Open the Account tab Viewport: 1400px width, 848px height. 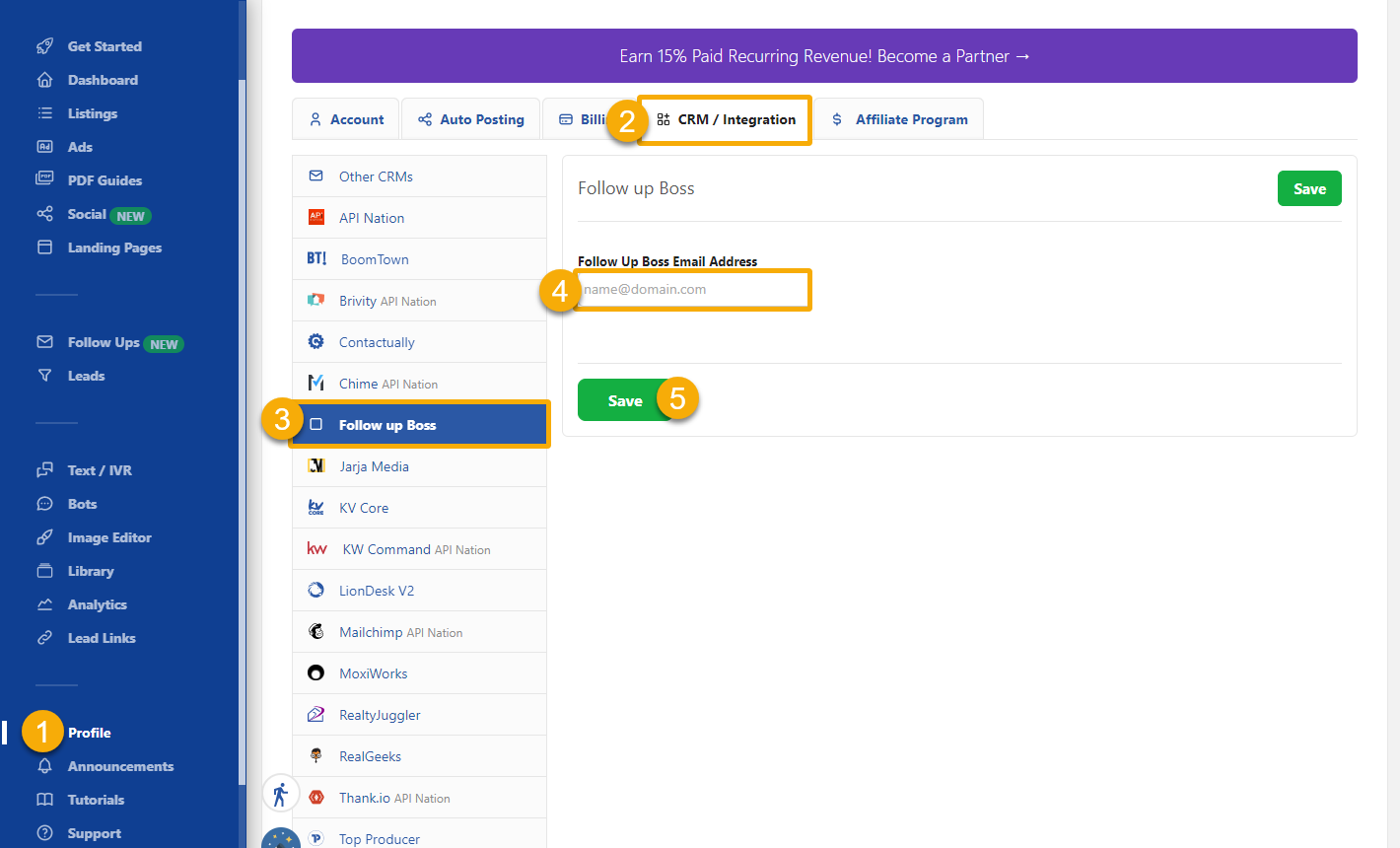[346, 119]
